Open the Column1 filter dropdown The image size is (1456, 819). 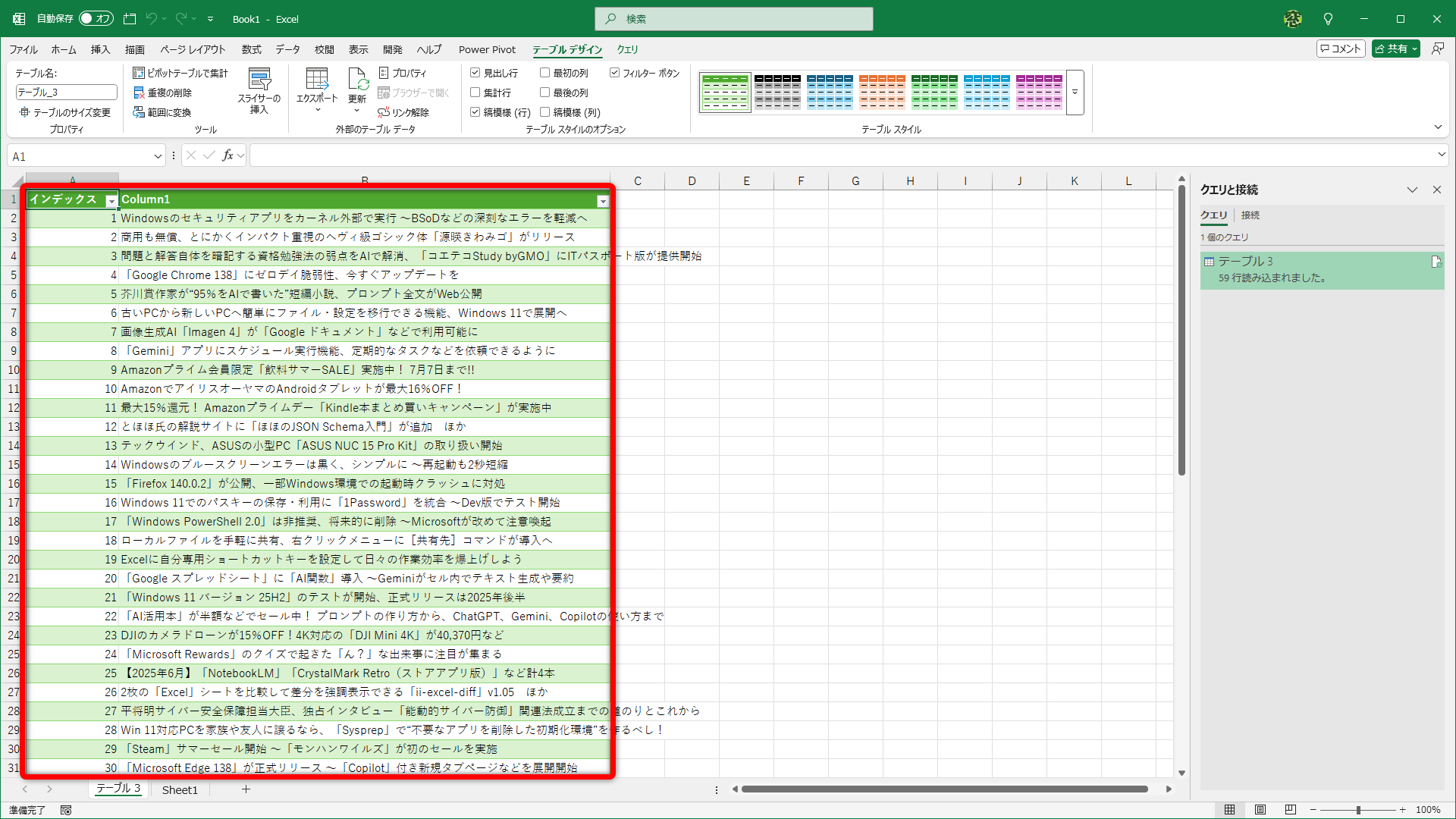click(x=604, y=201)
